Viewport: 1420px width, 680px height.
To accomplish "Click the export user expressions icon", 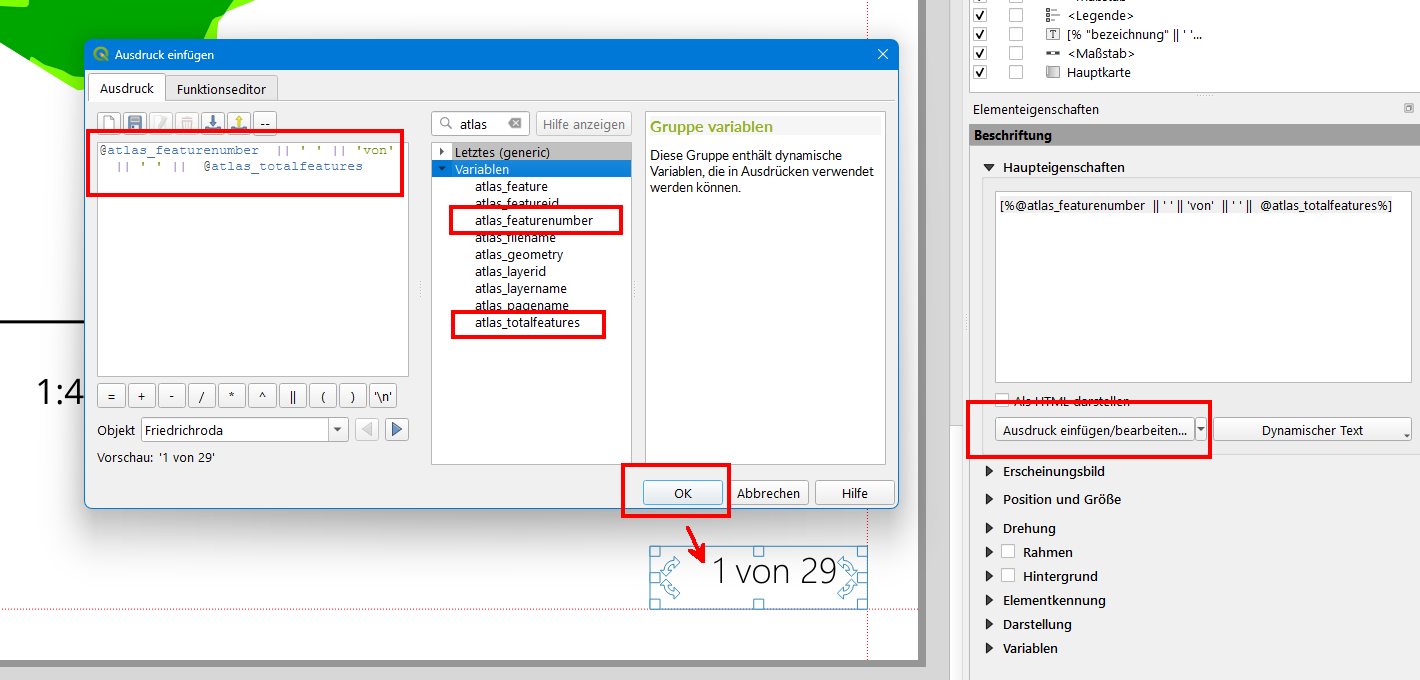I will click(x=239, y=123).
